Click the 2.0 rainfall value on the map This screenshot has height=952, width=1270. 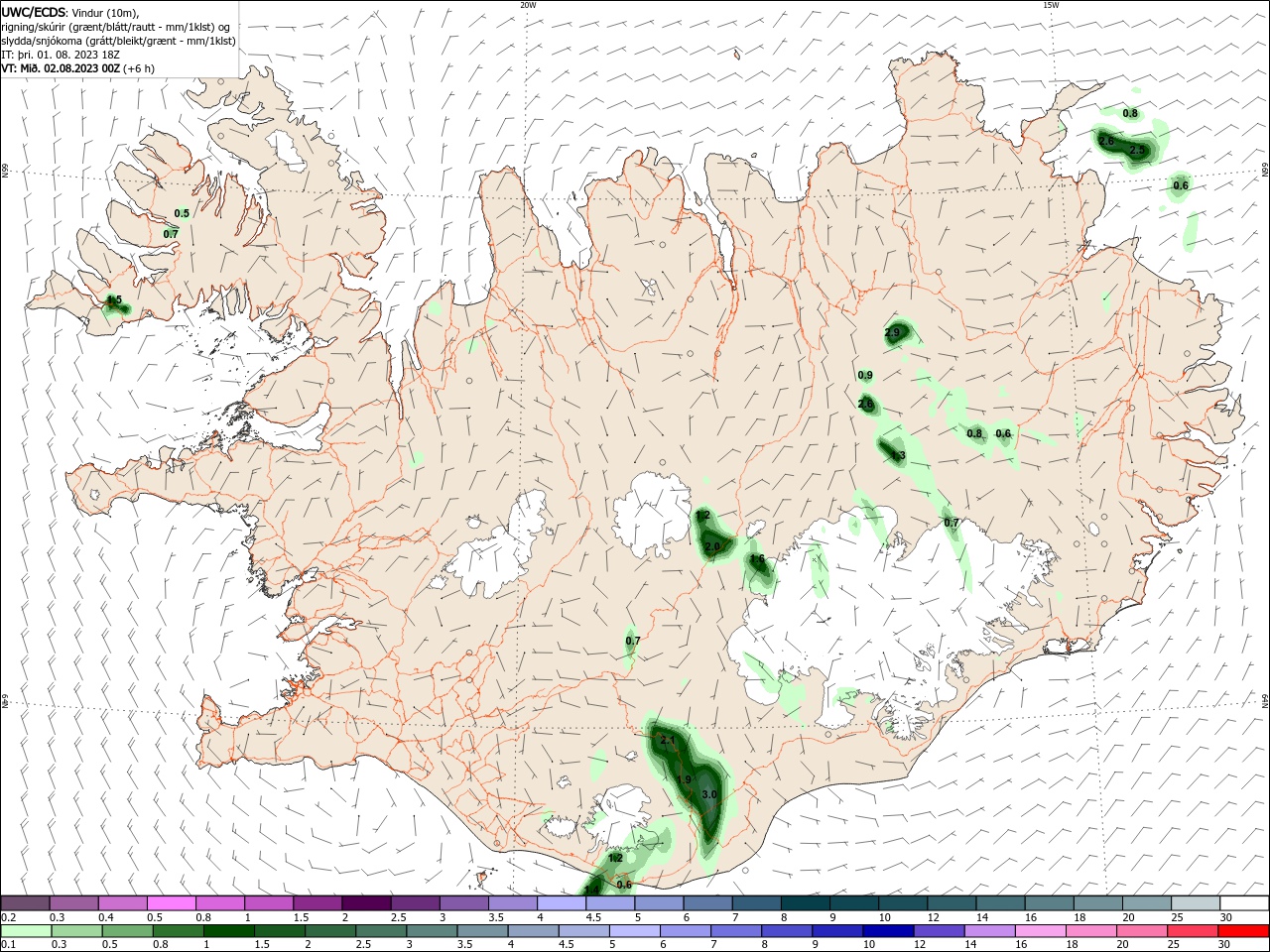711,546
